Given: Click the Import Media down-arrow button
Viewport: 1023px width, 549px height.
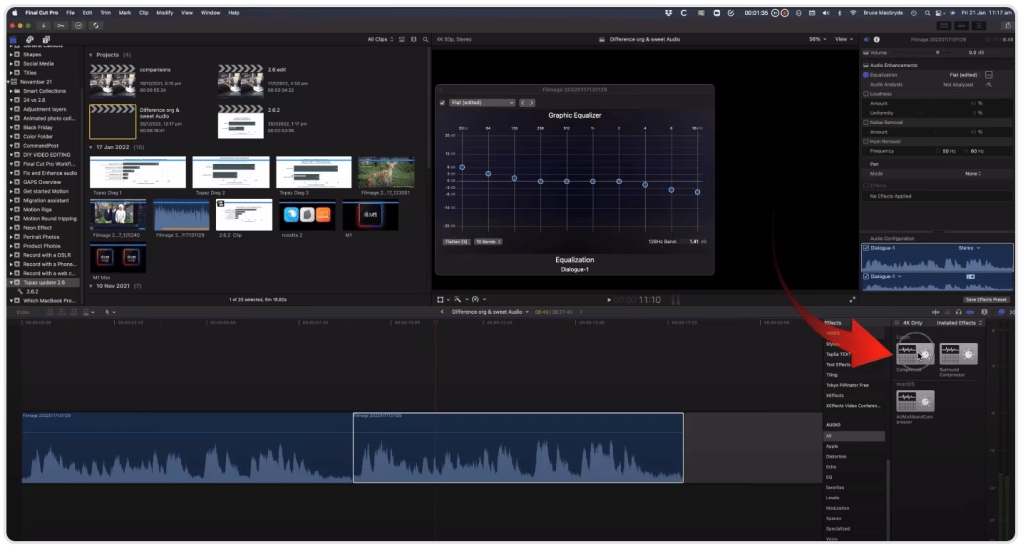Looking at the screenshot, I should (44, 25).
